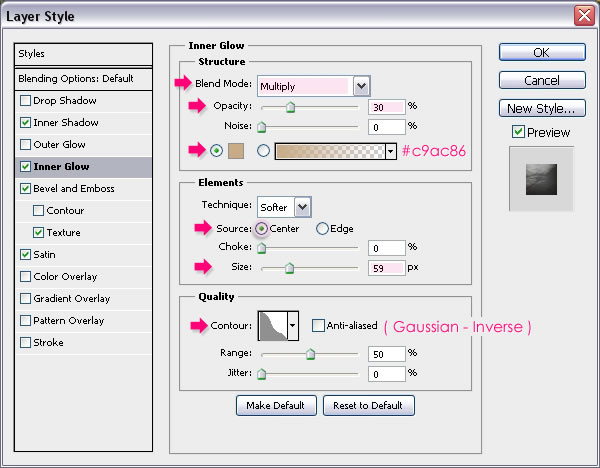Screen dimensions: 600x468
Task: Click the Cancel button
Action: [x=542, y=80]
